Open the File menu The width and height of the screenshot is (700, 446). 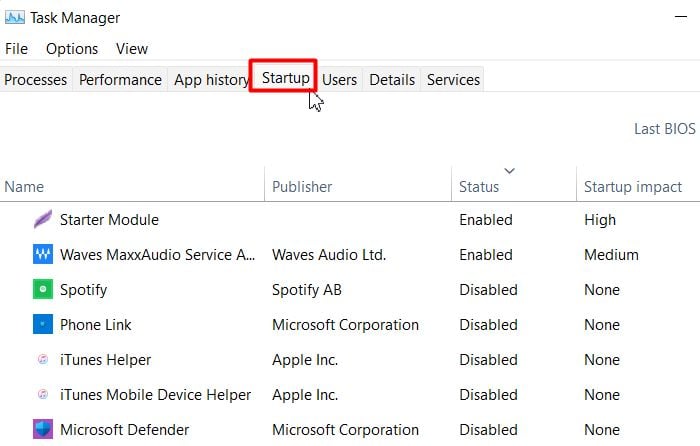click(17, 49)
